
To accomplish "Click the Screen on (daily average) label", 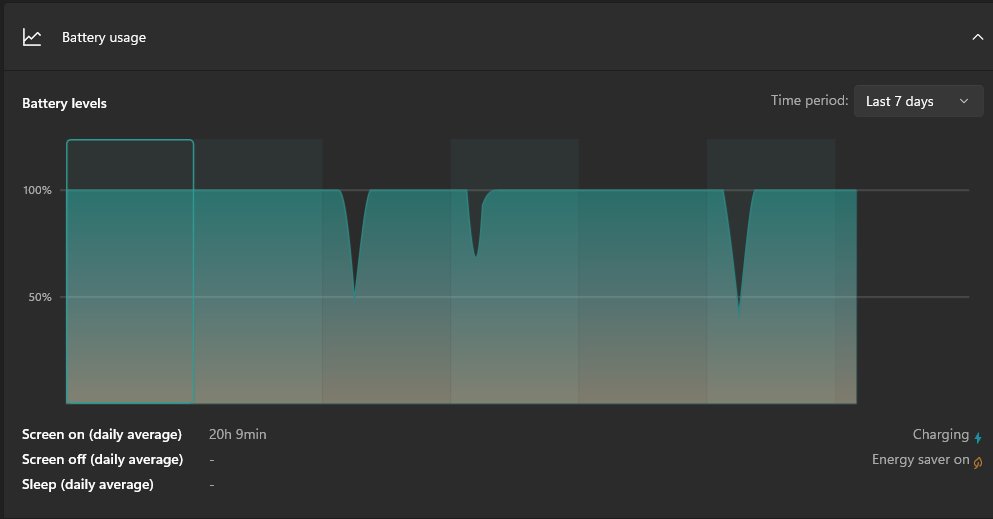I will 102,434.
